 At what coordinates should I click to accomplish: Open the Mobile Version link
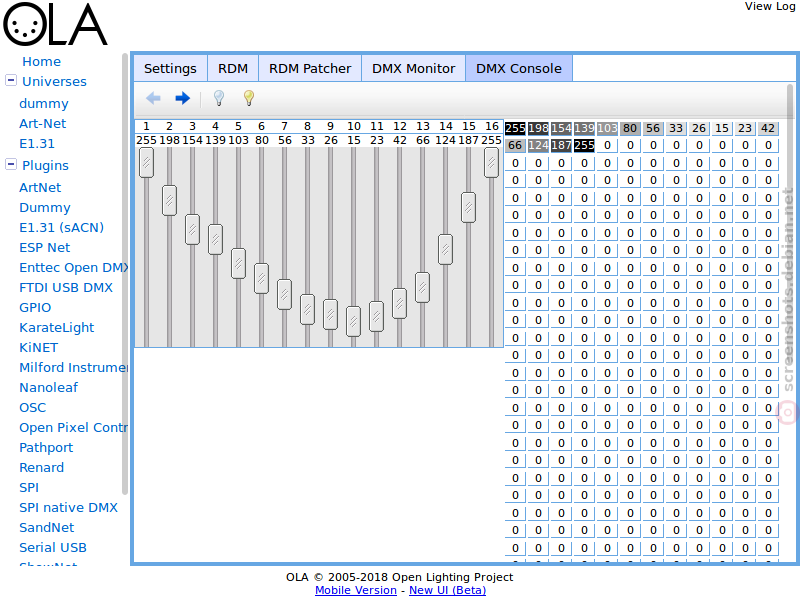click(356, 590)
